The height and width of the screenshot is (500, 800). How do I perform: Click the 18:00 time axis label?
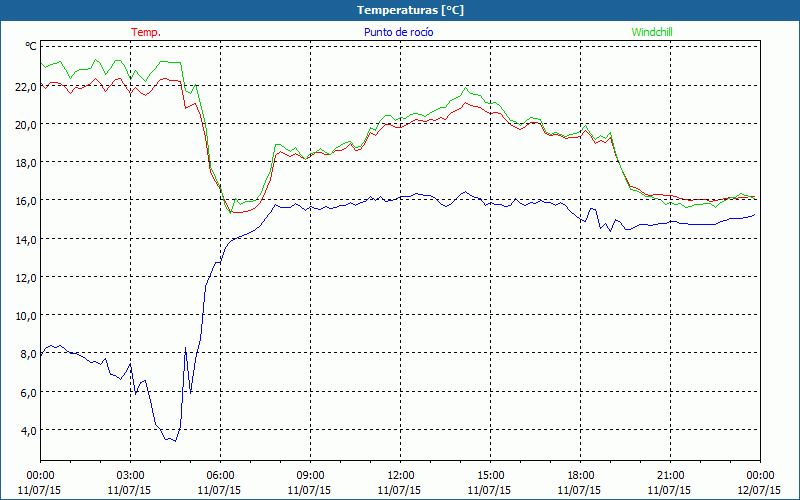tap(581, 476)
